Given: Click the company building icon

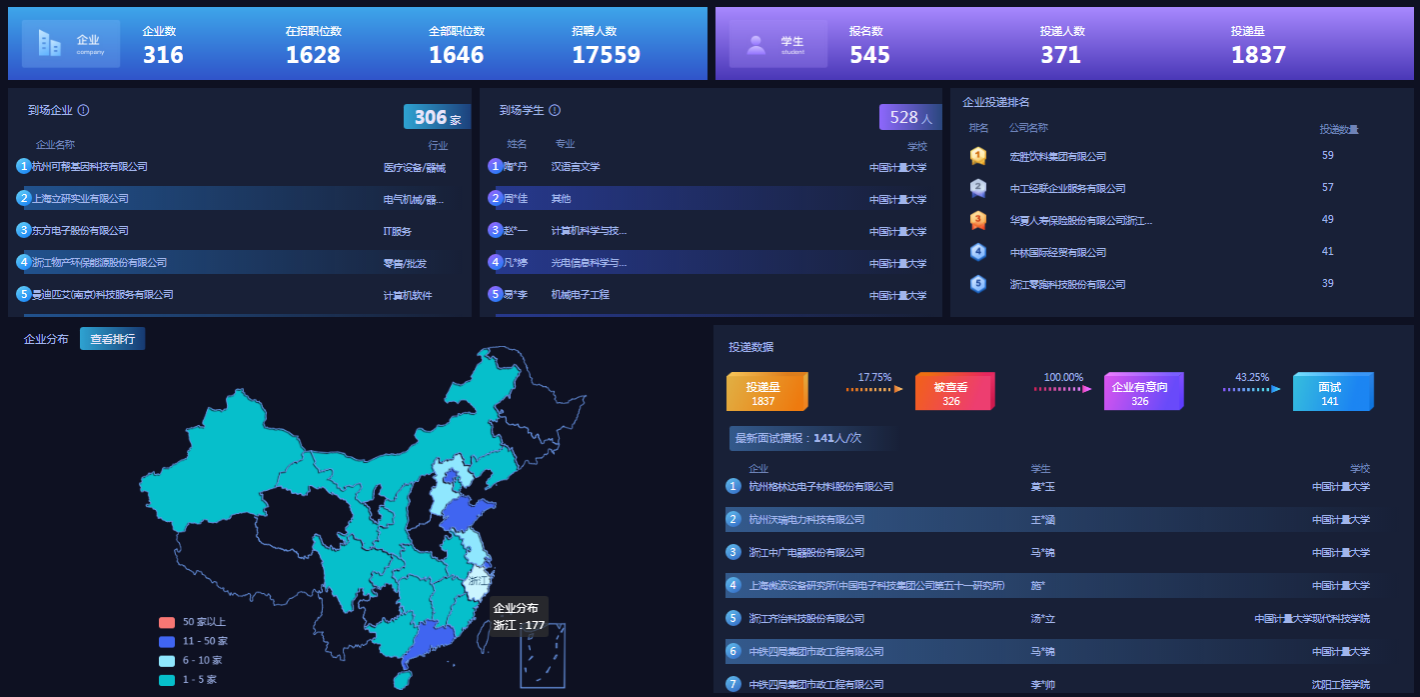Looking at the screenshot, I should click(x=49, y=43).
